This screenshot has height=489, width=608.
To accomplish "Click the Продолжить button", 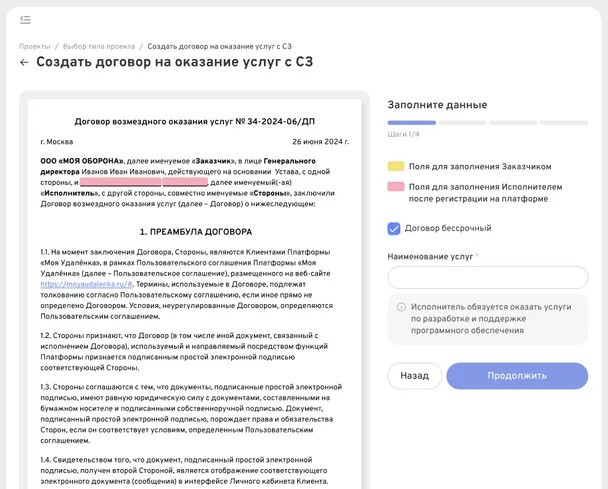I will tap(517, 376).
